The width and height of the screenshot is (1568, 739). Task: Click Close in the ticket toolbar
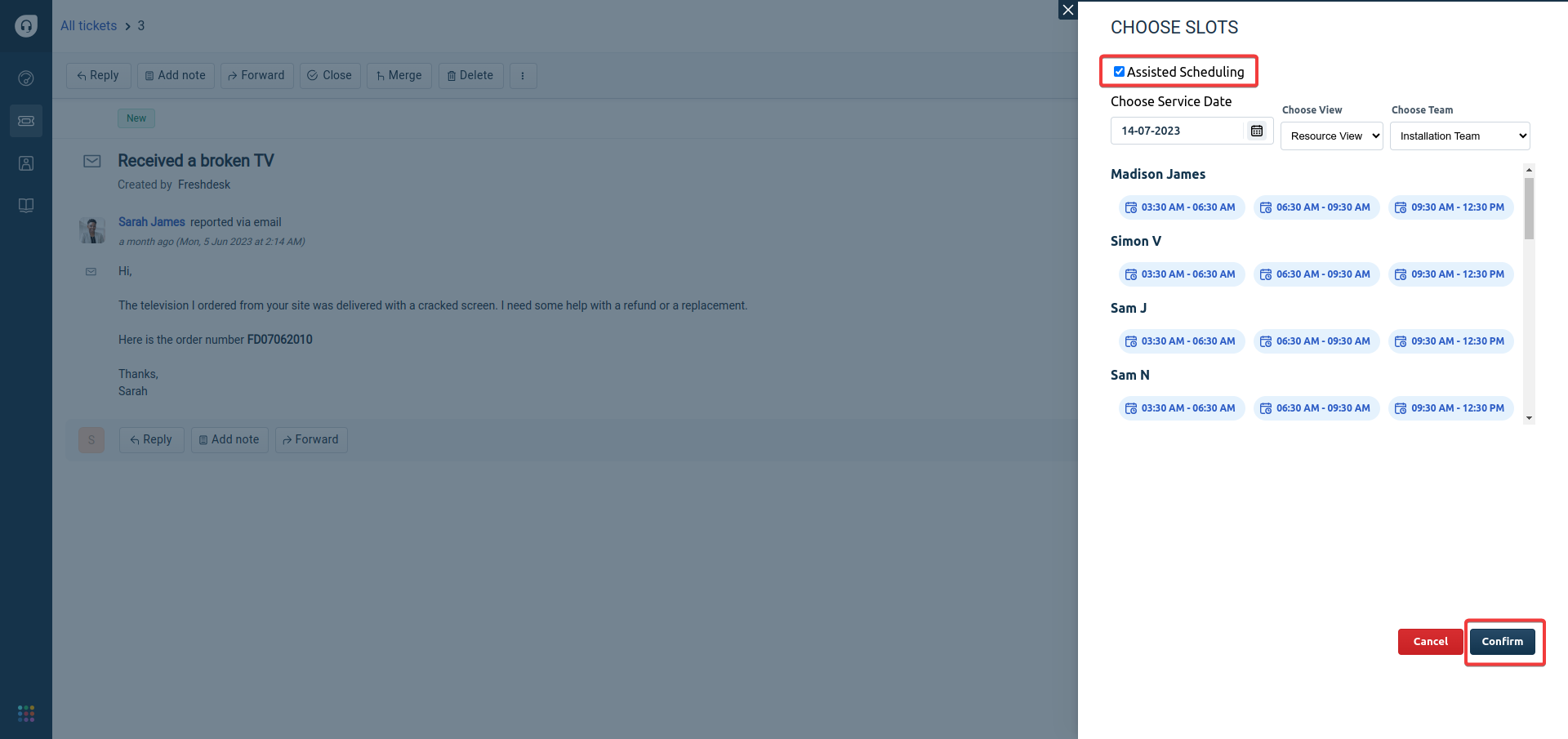[330, 76]
